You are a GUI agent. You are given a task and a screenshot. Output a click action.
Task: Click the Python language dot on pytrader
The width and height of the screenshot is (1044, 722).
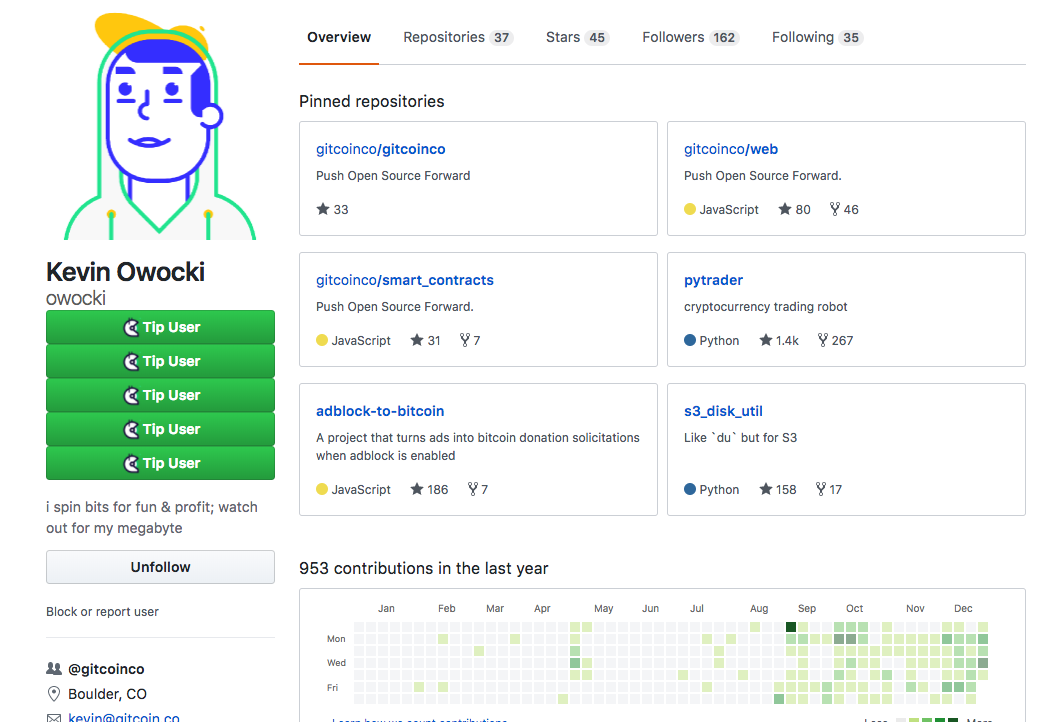[x=690, y=340]
